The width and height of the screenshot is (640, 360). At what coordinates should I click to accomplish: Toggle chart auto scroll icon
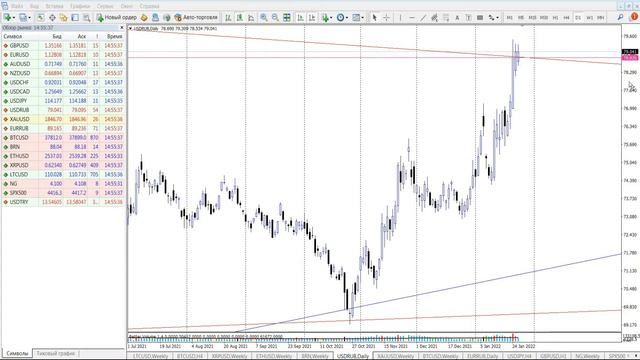300,18
